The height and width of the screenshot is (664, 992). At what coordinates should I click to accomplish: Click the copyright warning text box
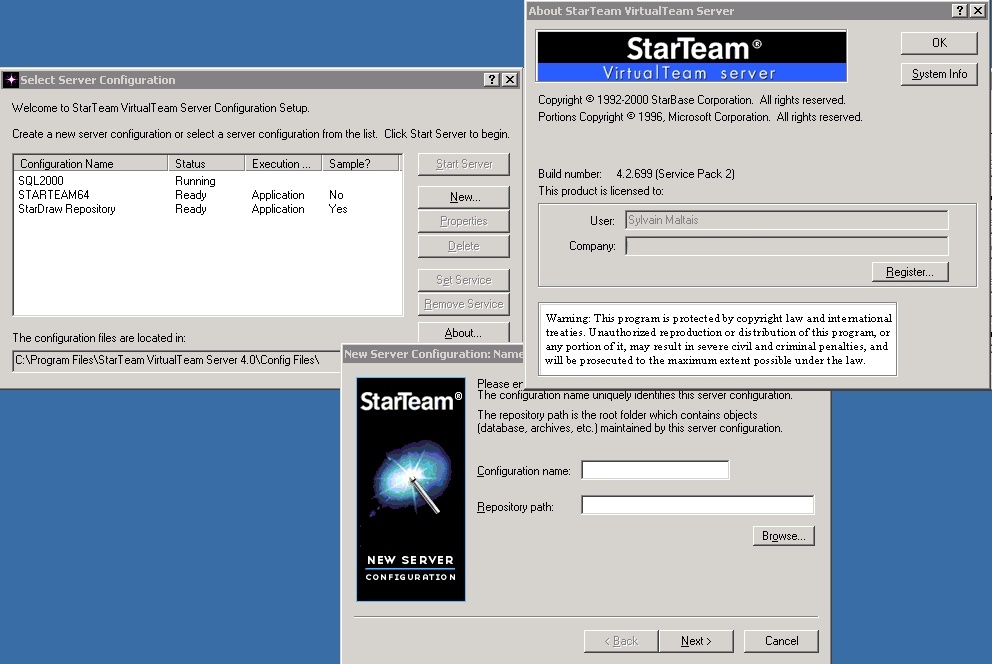point(717,339)
